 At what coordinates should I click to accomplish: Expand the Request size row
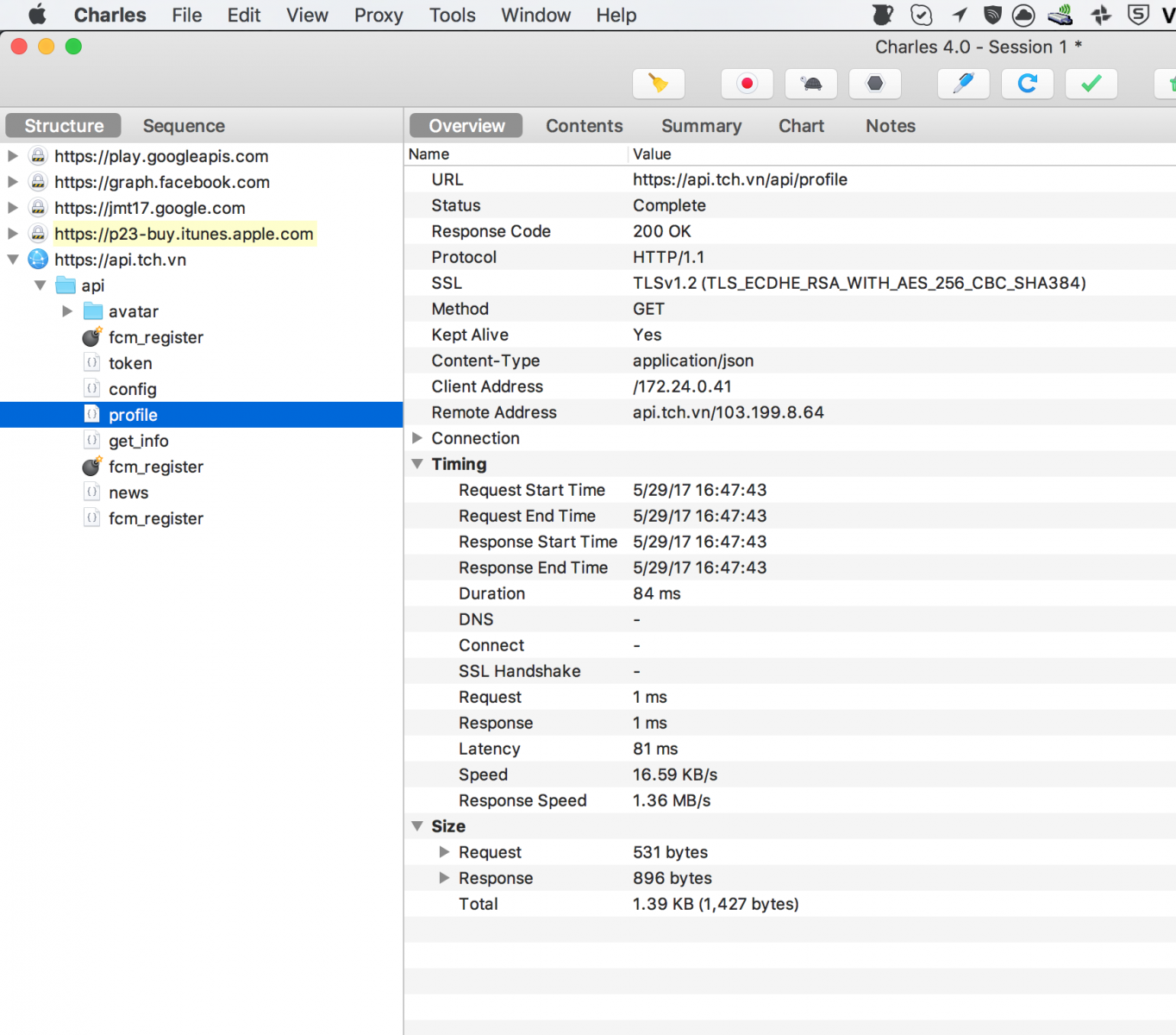444,852
